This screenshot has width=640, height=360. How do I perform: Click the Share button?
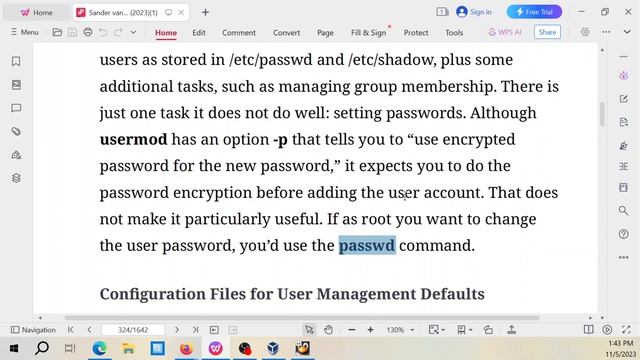[x=547, y=32]
